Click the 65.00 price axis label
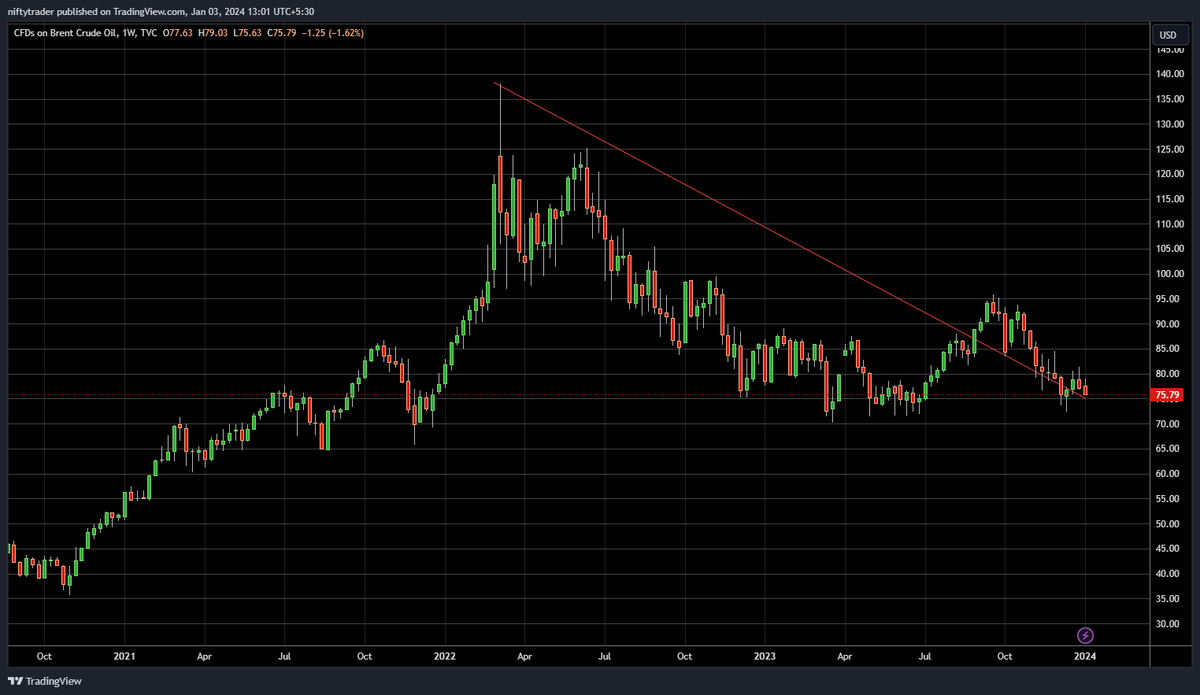This screenshot has width=1200, height=695. [x=1168, y=449]
